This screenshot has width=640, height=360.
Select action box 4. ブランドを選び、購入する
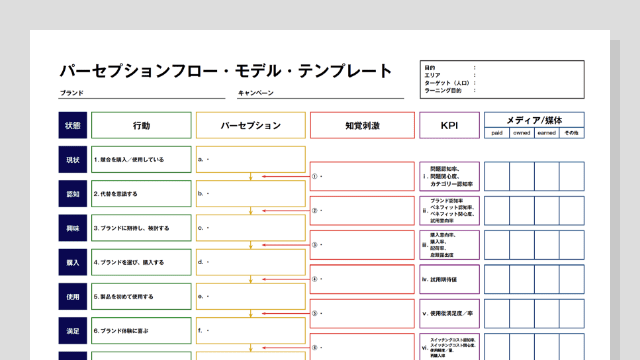(141, 262)
